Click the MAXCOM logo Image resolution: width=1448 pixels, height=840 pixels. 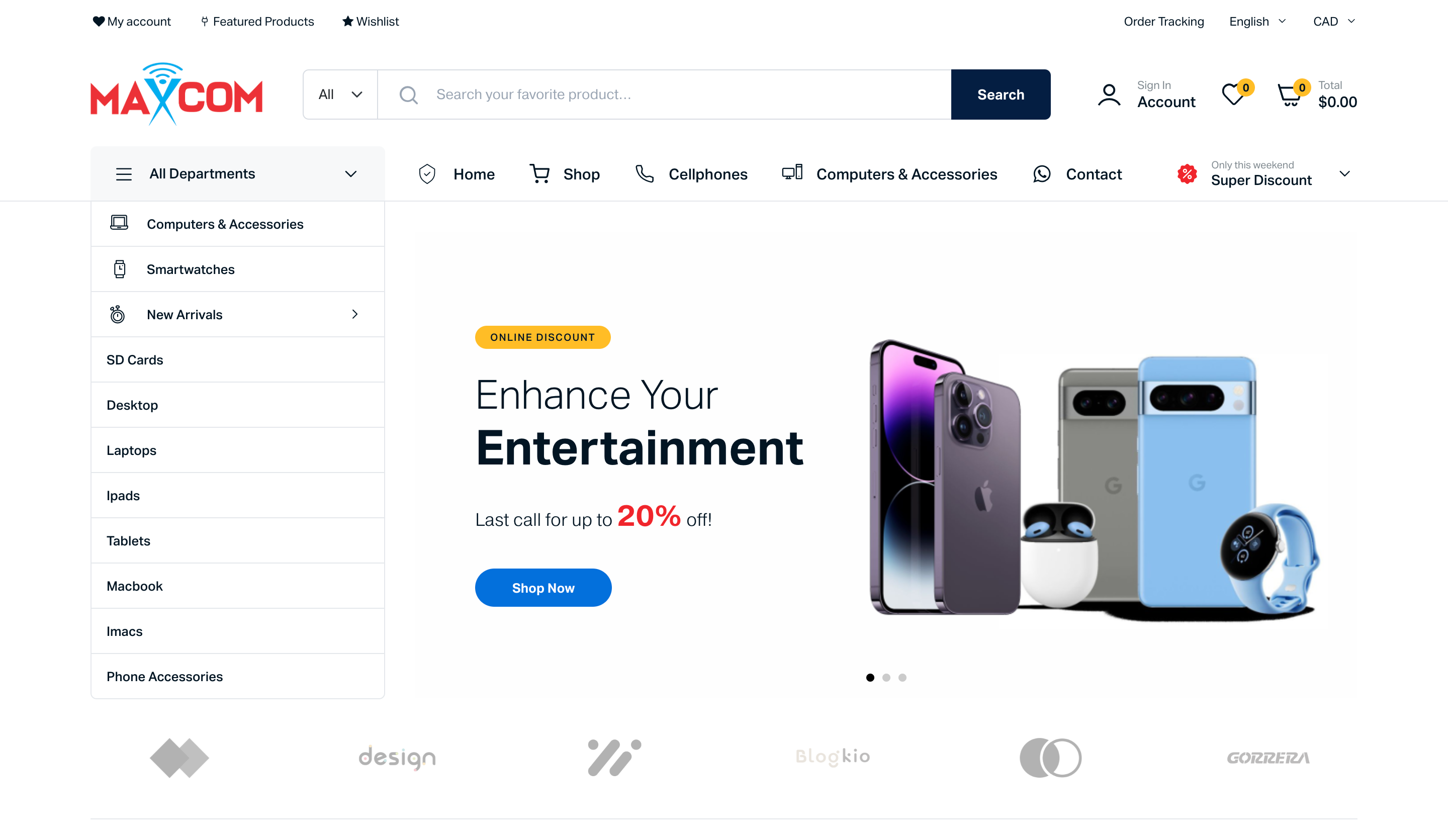point(176,94)
